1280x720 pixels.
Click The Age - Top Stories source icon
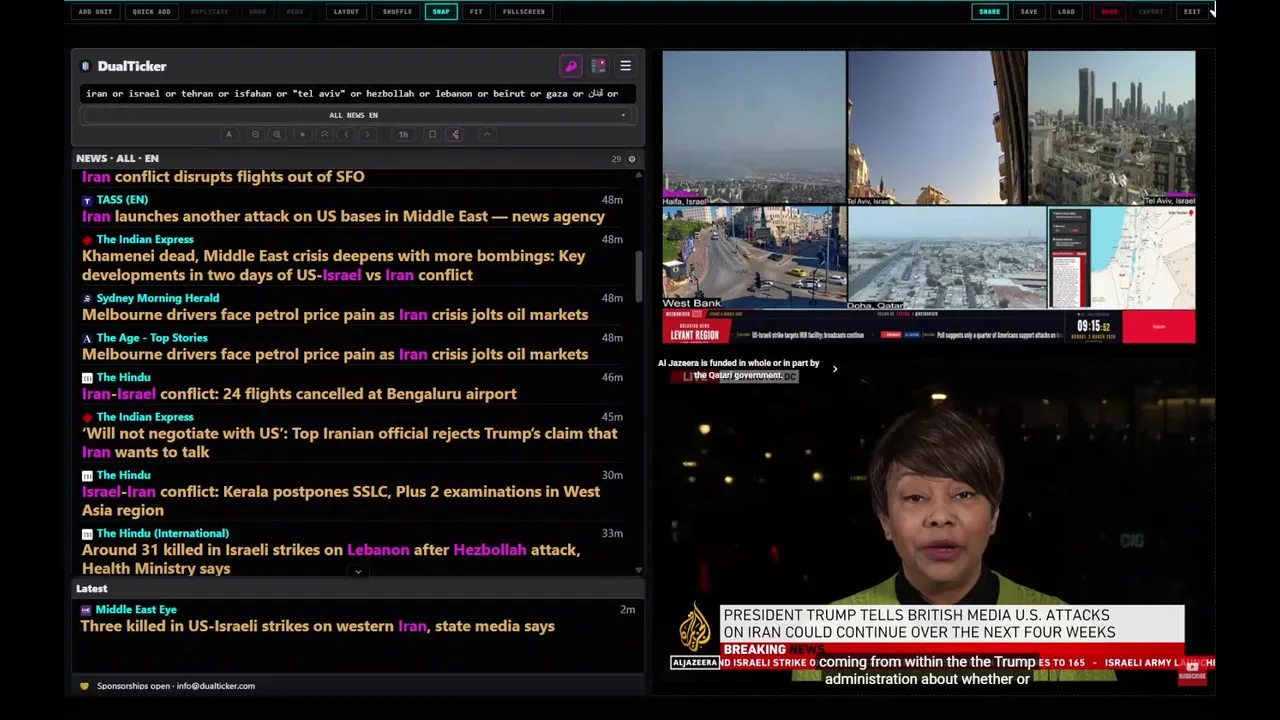point(87,338)
